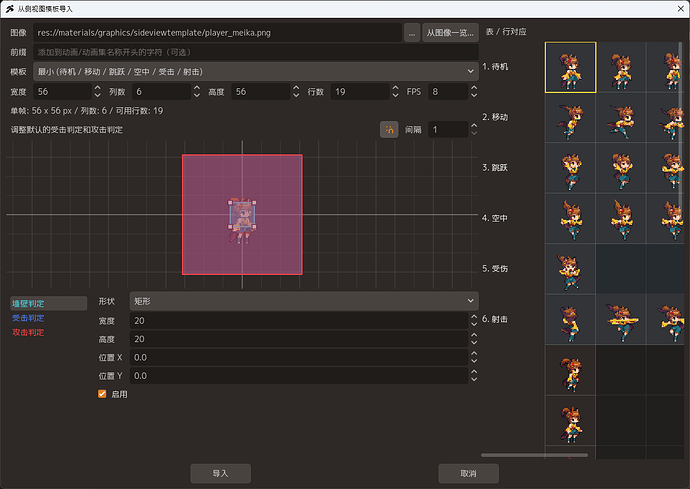The image size is (690, 489).
Task: Click the '1. 待机' row label
Action: (495, 66)
